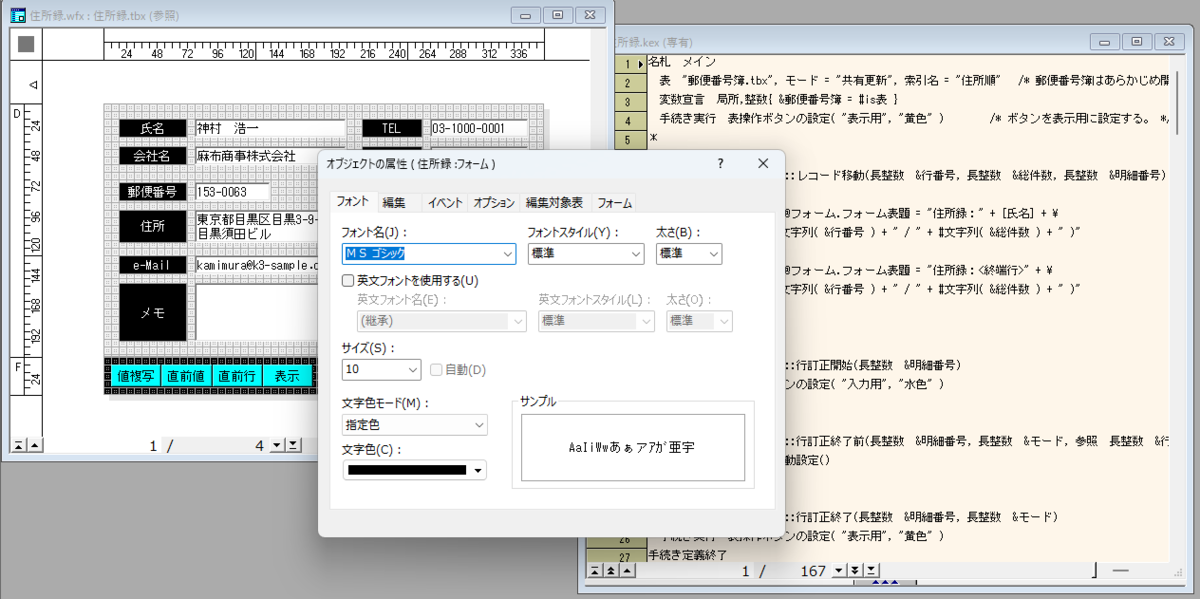
Task: Switch to the イベント tab
Action: (443, 201)
